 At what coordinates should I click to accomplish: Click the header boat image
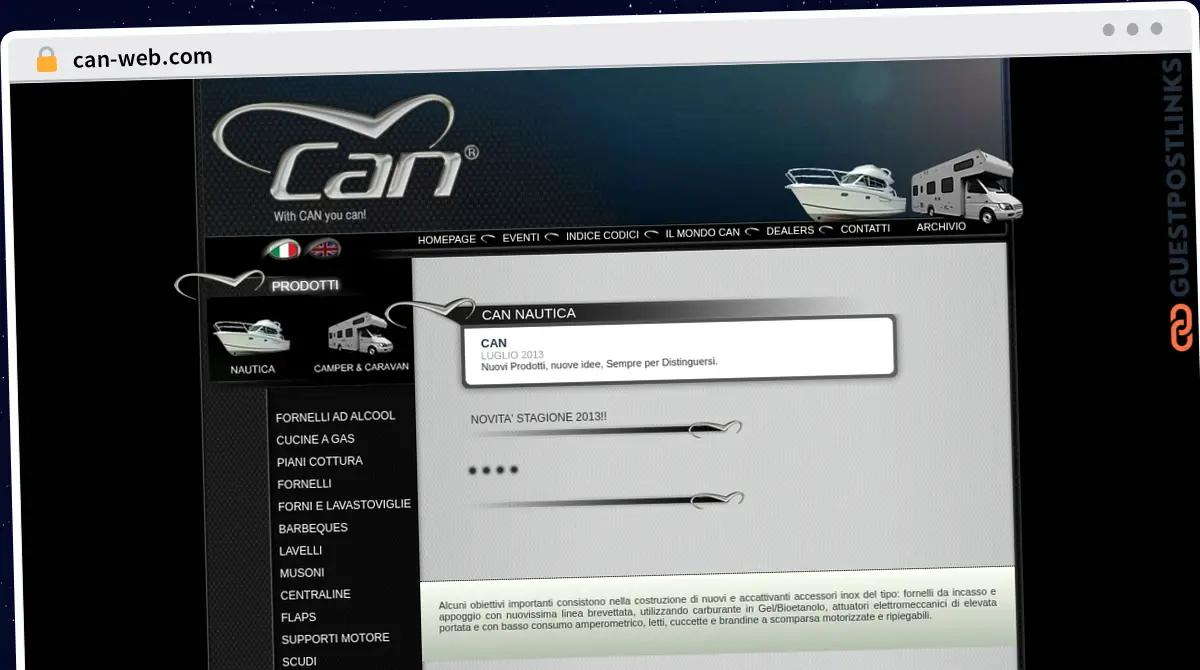click(x=844, y=192)
